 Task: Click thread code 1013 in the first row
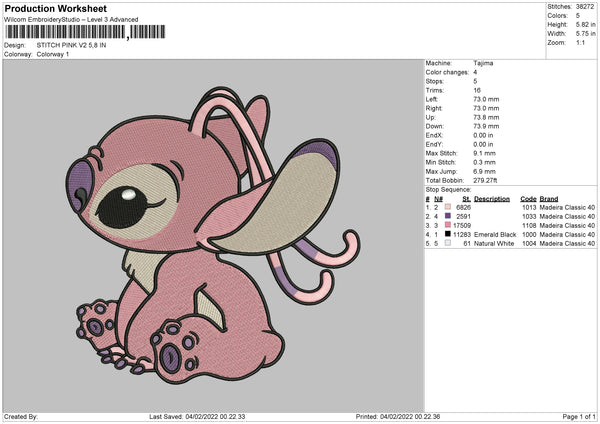[529, 207]
